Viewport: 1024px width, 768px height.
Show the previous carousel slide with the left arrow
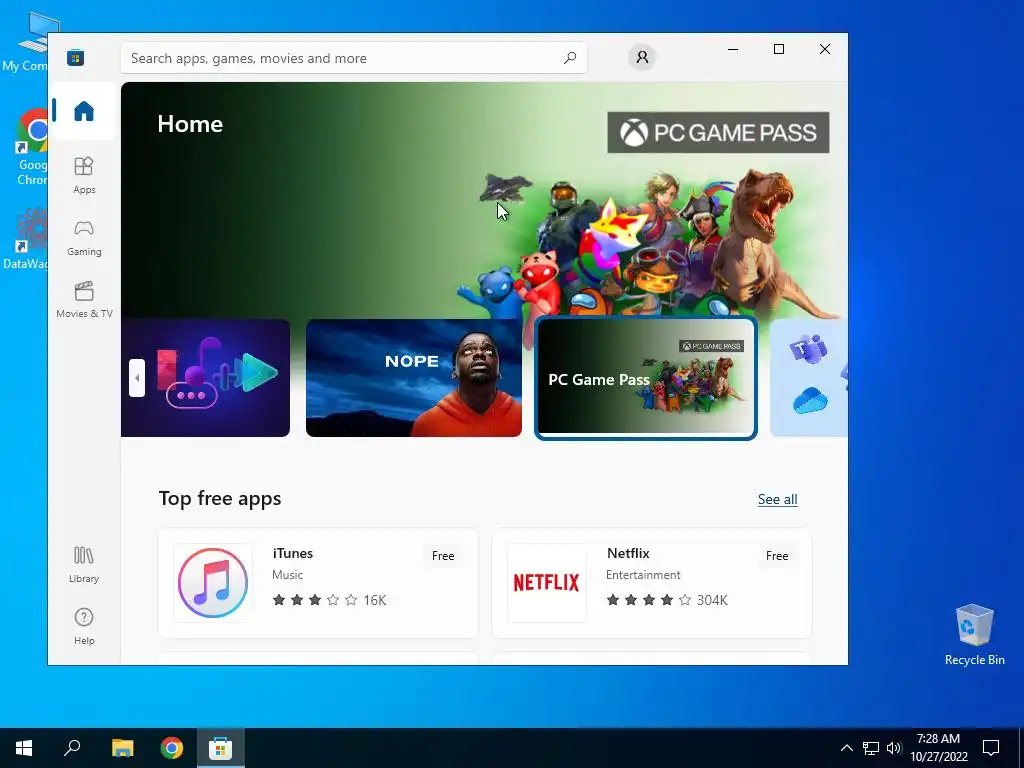click(x=136, y=377)
